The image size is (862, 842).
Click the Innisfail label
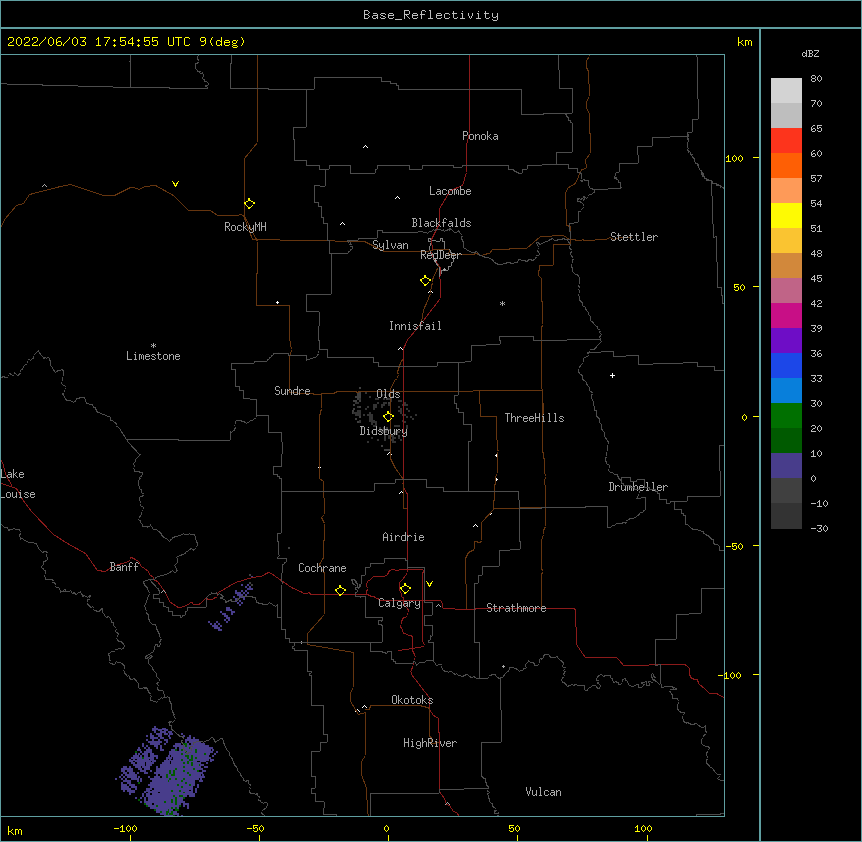coord(415,326)
